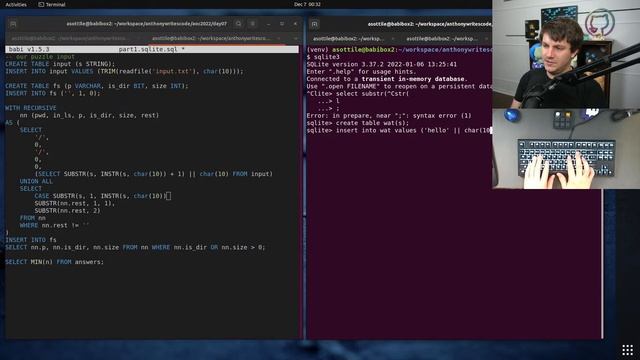This screenshot has height=360, width=640.
Task: Click the 'CREATE TABLE input' line
Action: coord(60,64)
